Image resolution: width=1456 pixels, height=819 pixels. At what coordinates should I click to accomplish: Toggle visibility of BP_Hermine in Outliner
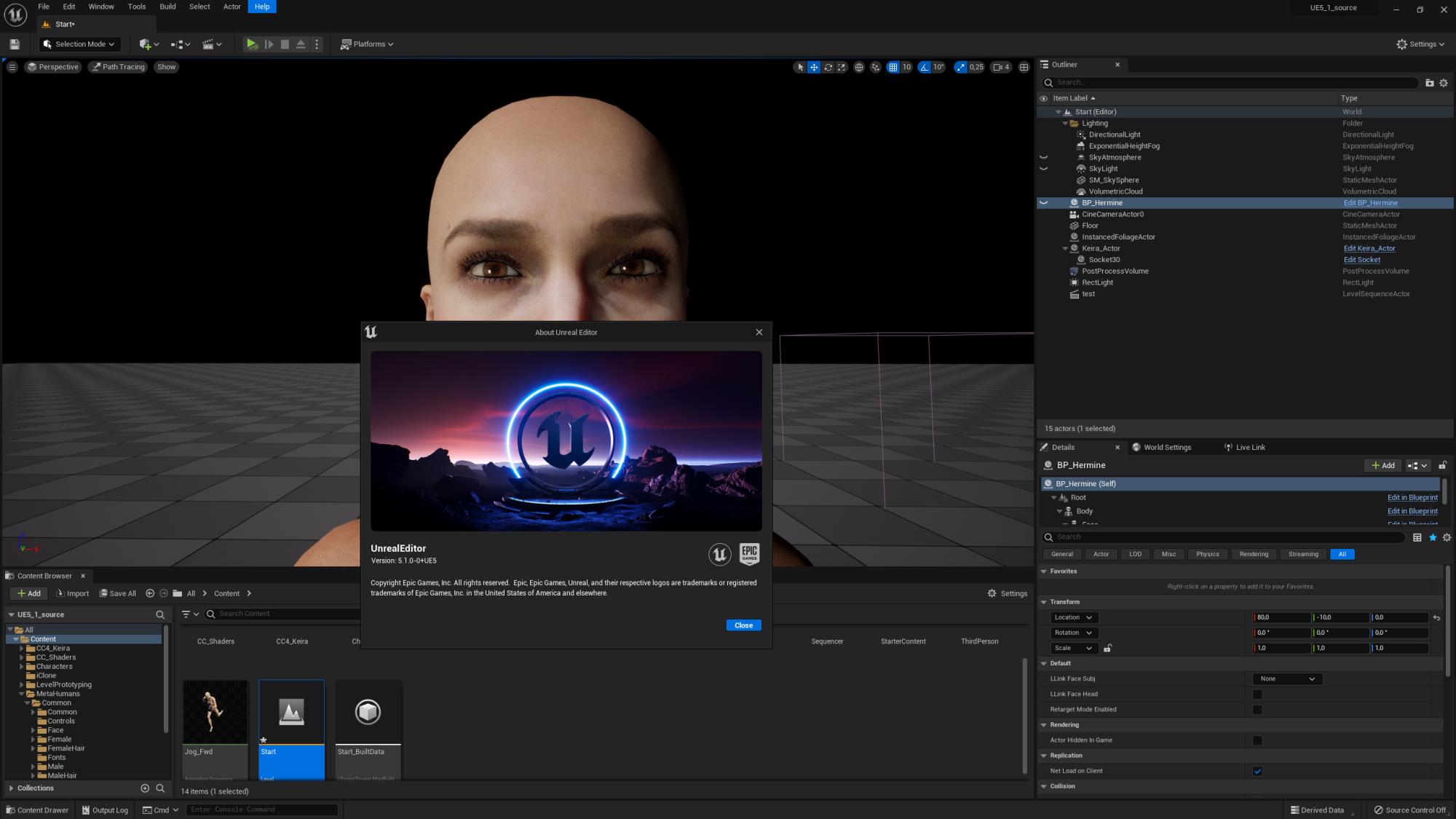[1043, 203]
